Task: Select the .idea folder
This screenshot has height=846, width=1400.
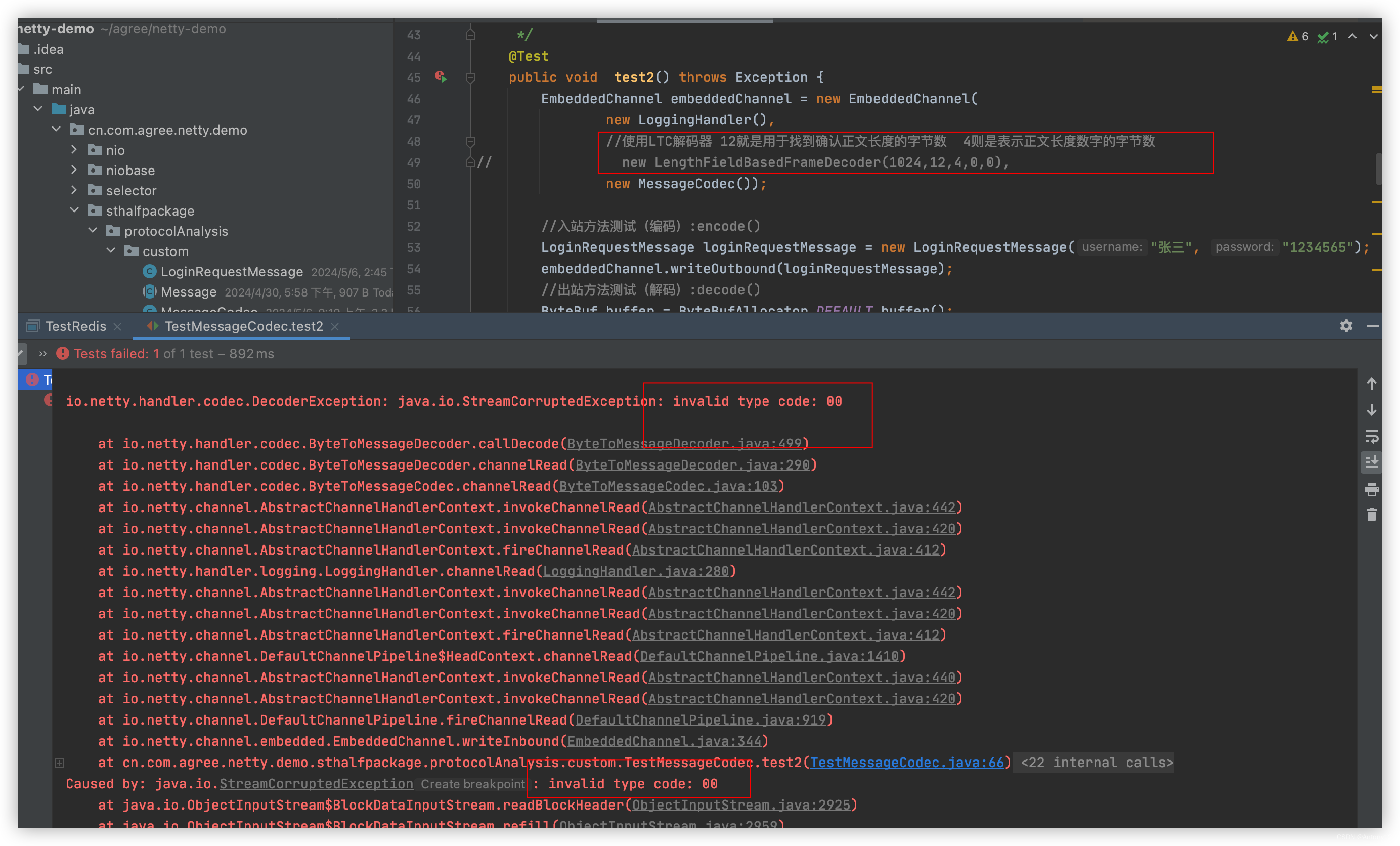Action: click(48, 49)
